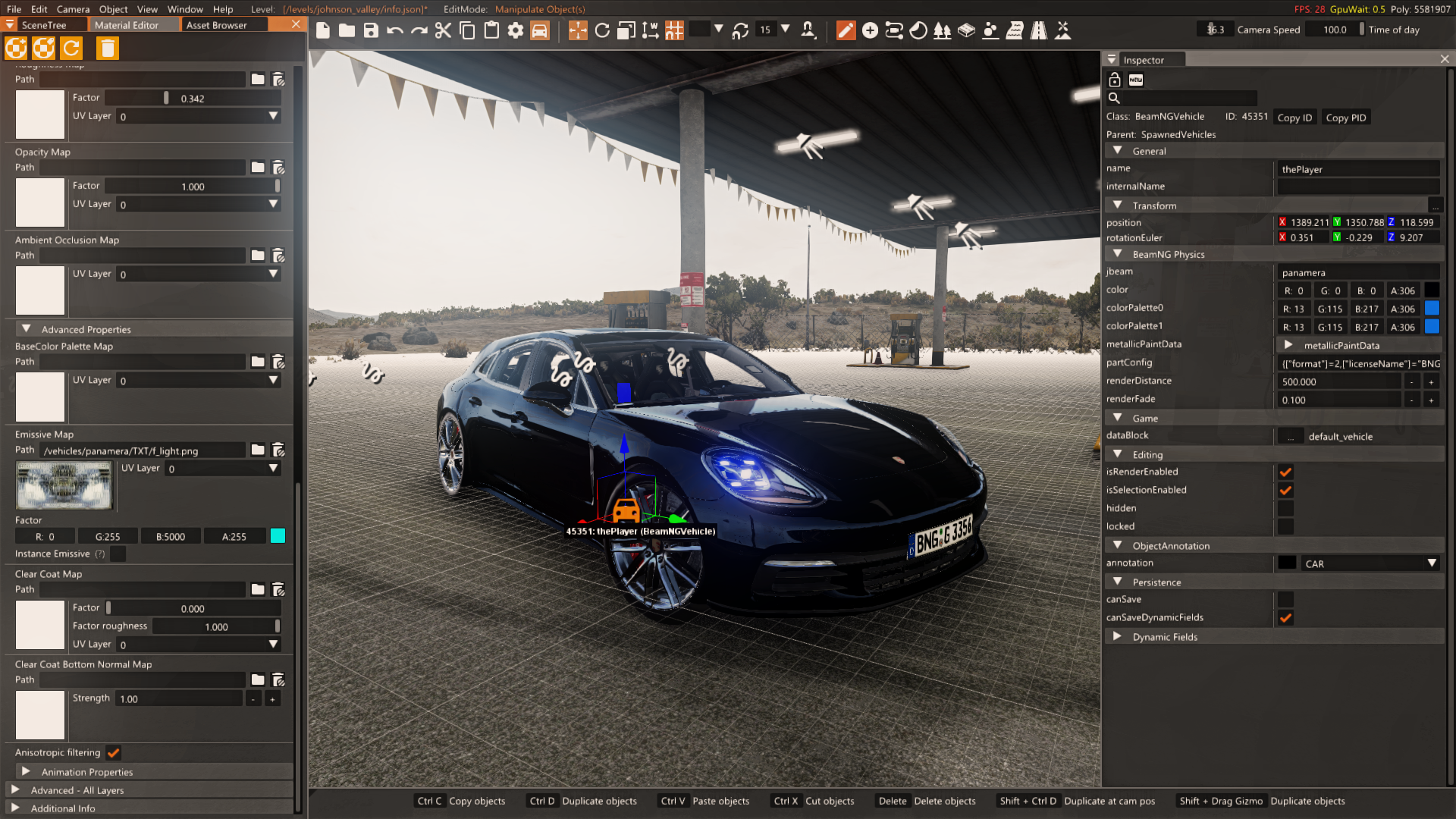This screenshot has width=1456, height=819.
Task: Click the colorPalette0 blue swatch
Action: tap(1432, 309)
